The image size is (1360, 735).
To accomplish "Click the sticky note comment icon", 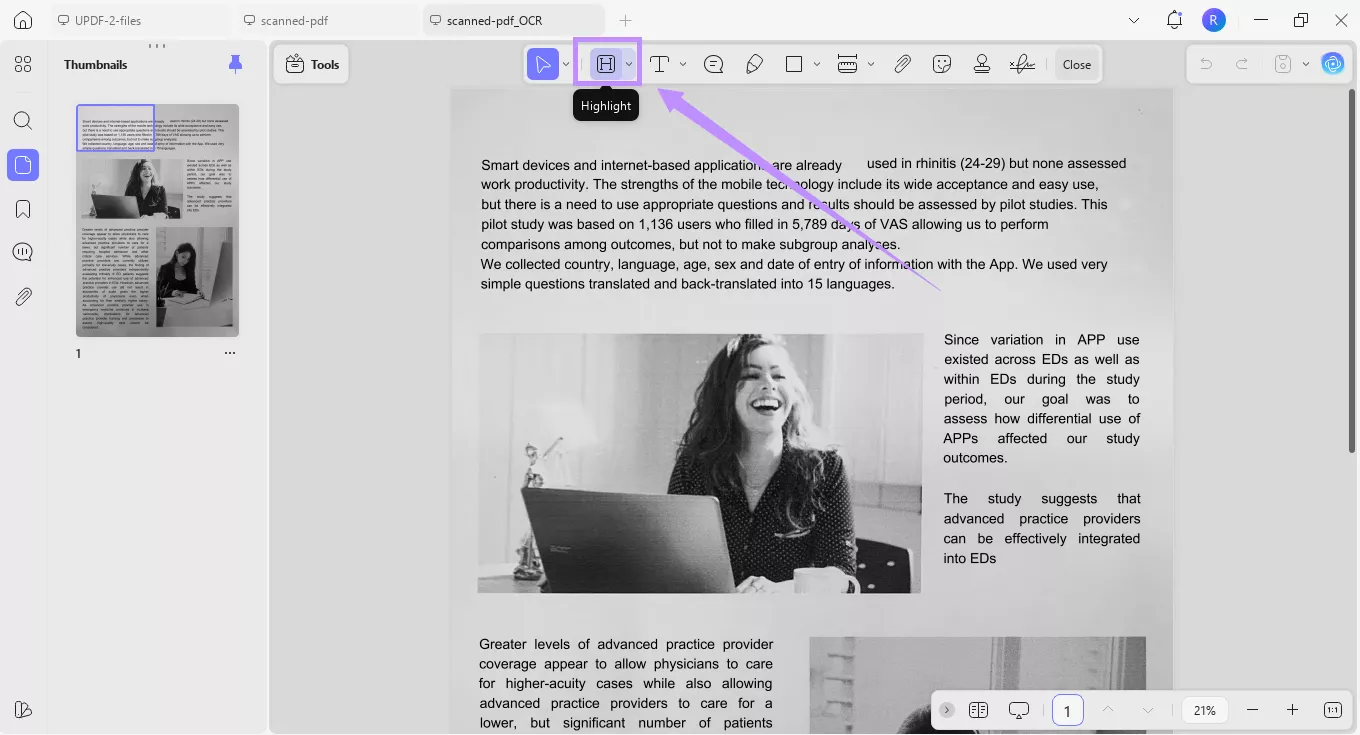I will [x=714, y=64].
